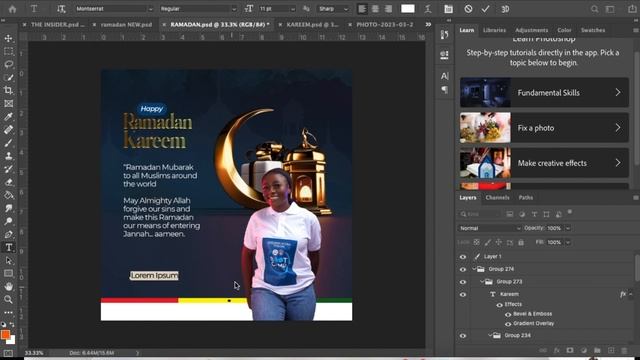
Task: Toggle layer filtering switch on
Action: [x=570, y=212]
